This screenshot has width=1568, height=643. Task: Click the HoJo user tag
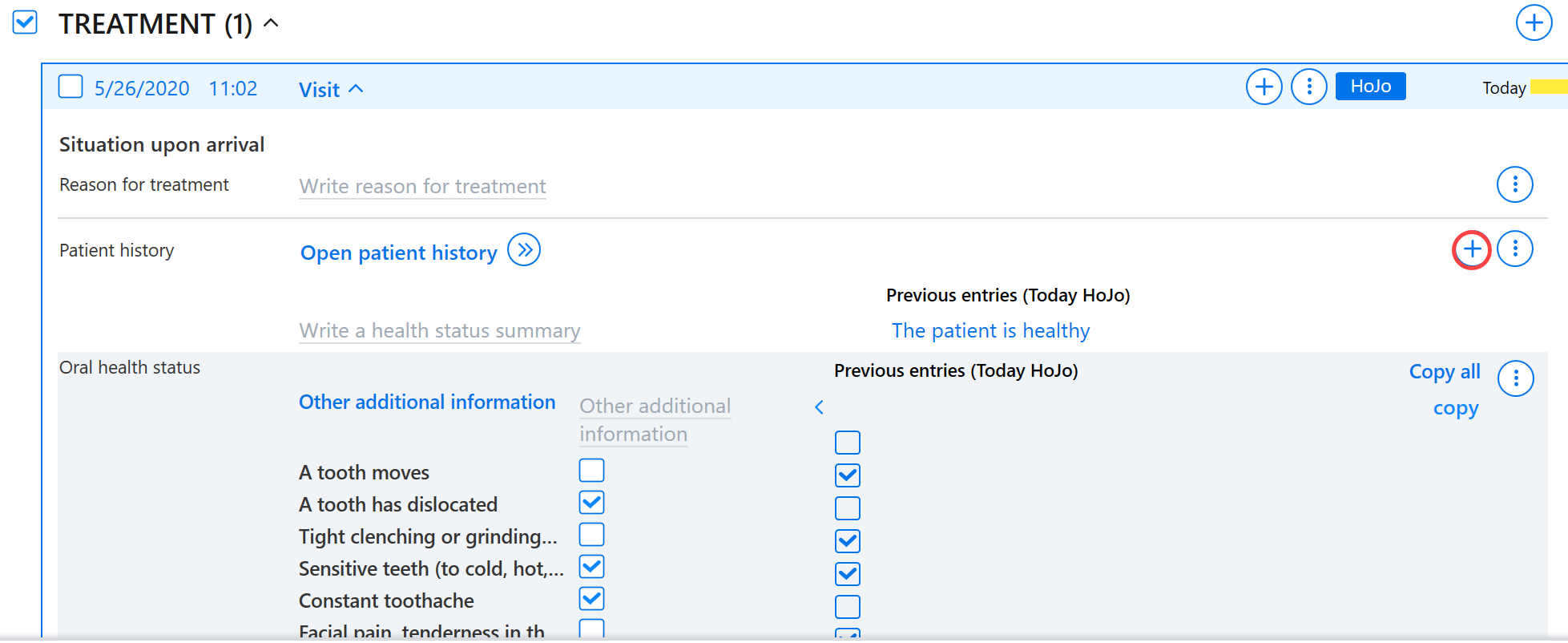1370,87
